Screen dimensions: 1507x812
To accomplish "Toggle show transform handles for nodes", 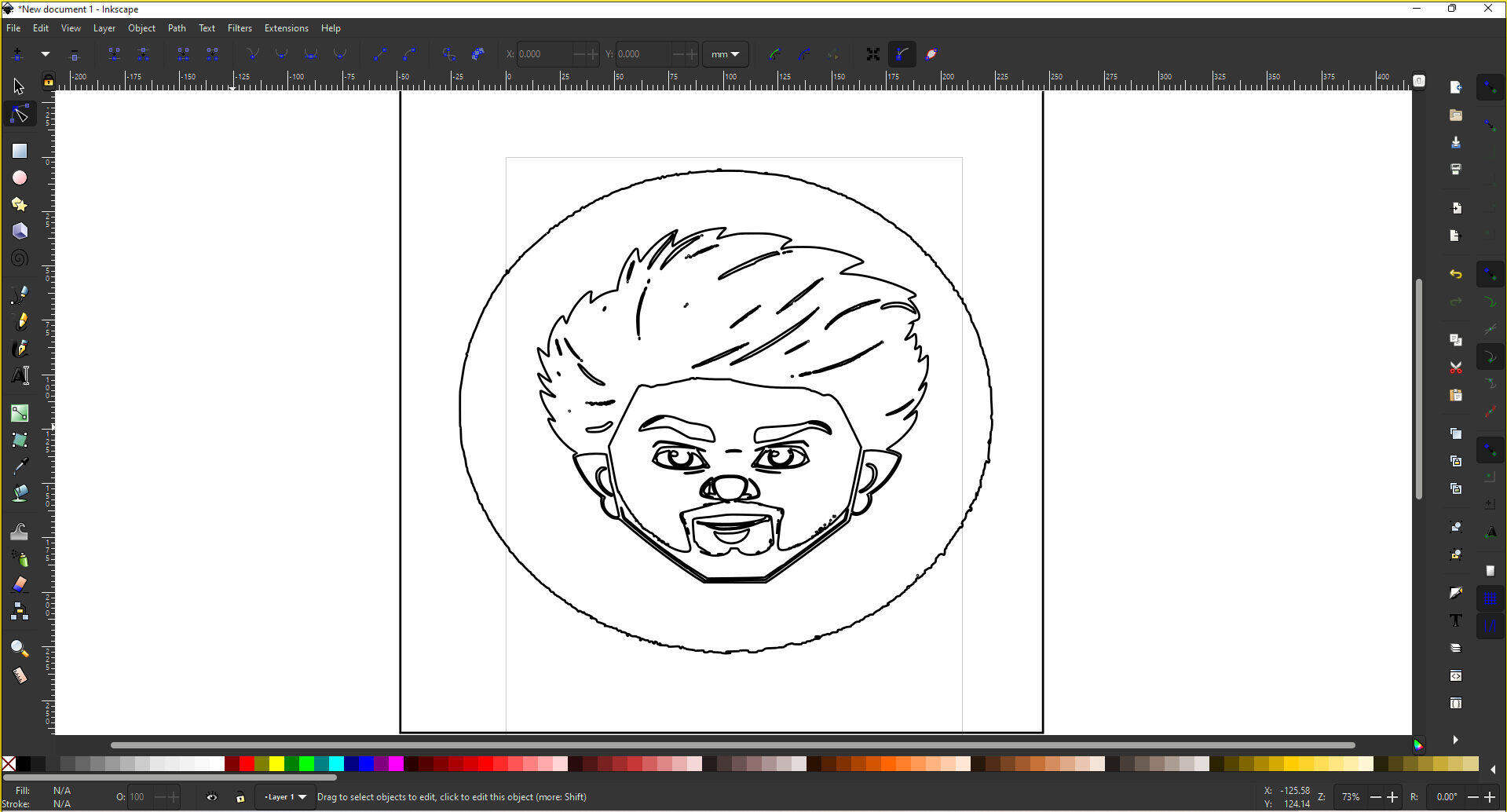I will pyautogui.click(x=872, y=54).
